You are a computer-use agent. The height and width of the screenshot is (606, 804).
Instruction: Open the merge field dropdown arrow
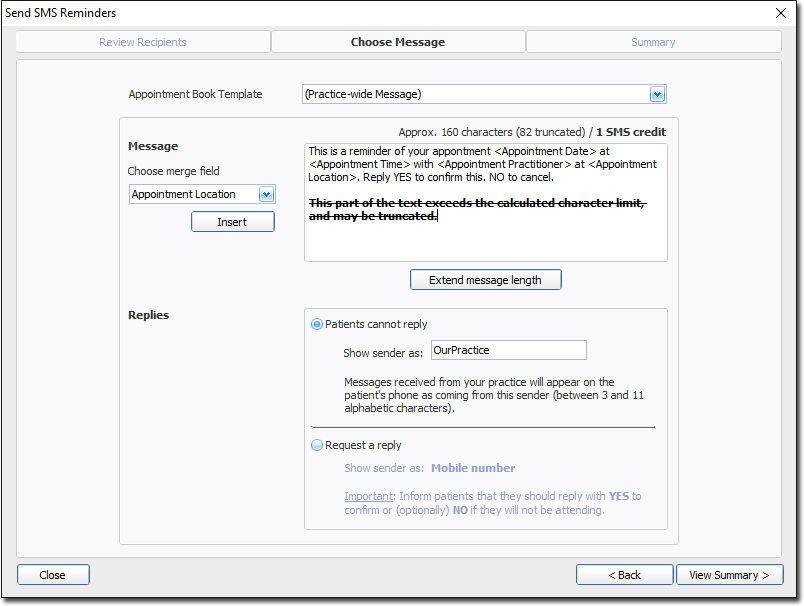coord(266,194)
